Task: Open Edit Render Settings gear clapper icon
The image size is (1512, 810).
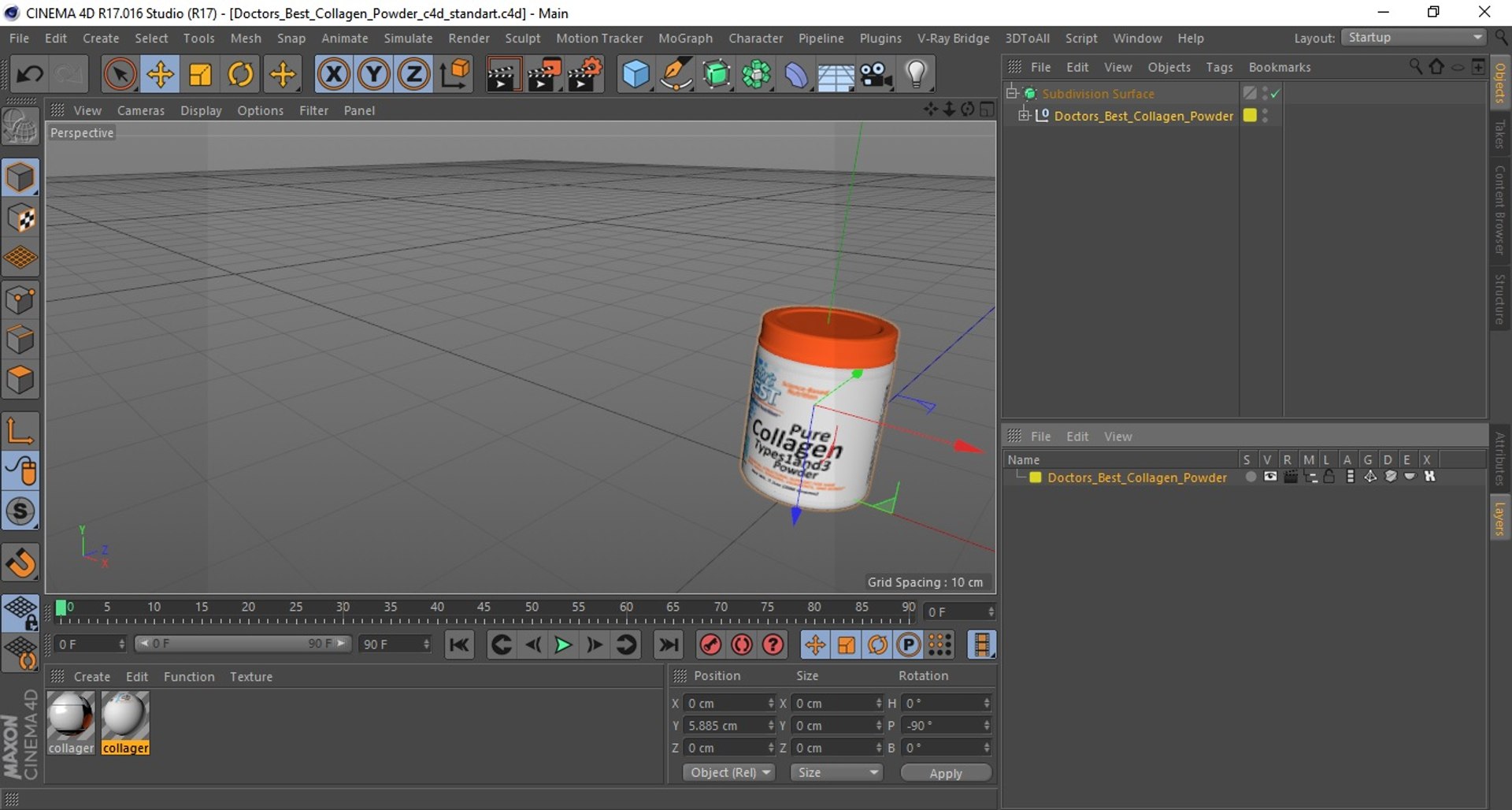Action: [584, 75]
